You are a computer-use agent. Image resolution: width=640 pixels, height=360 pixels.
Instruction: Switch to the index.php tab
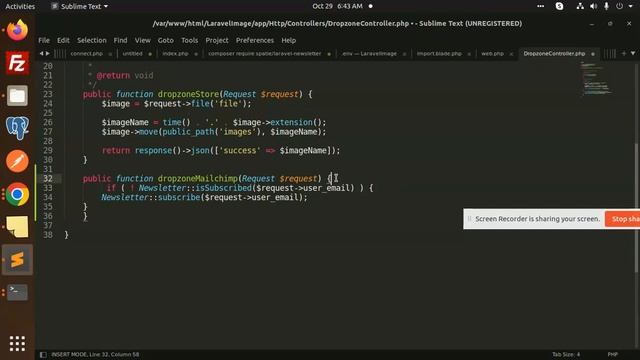(176, 53)
